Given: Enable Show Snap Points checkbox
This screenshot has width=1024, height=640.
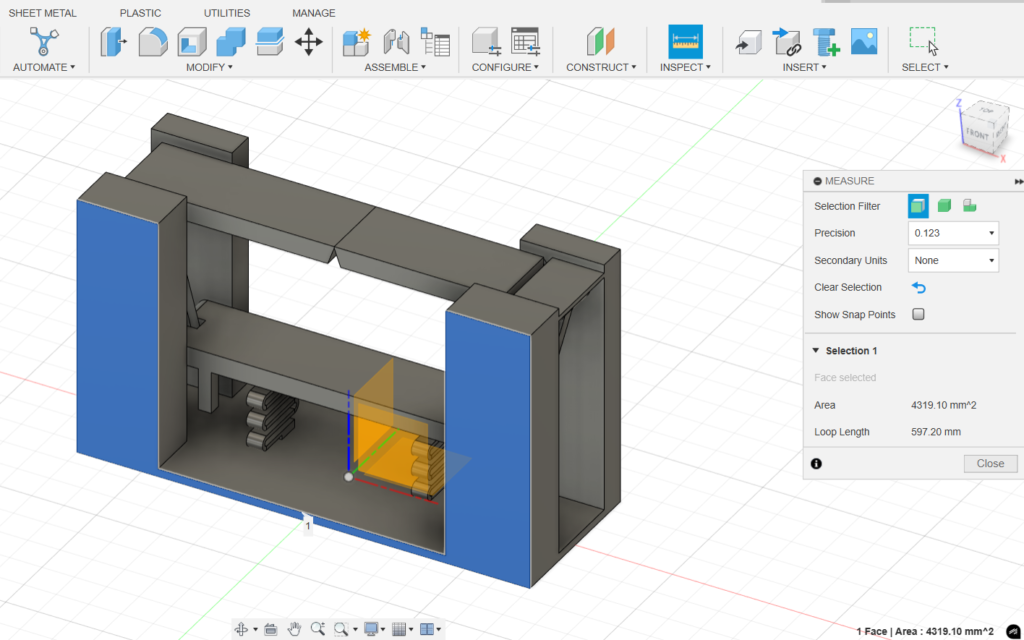Looking at the screenshot, I should [918, 314].
